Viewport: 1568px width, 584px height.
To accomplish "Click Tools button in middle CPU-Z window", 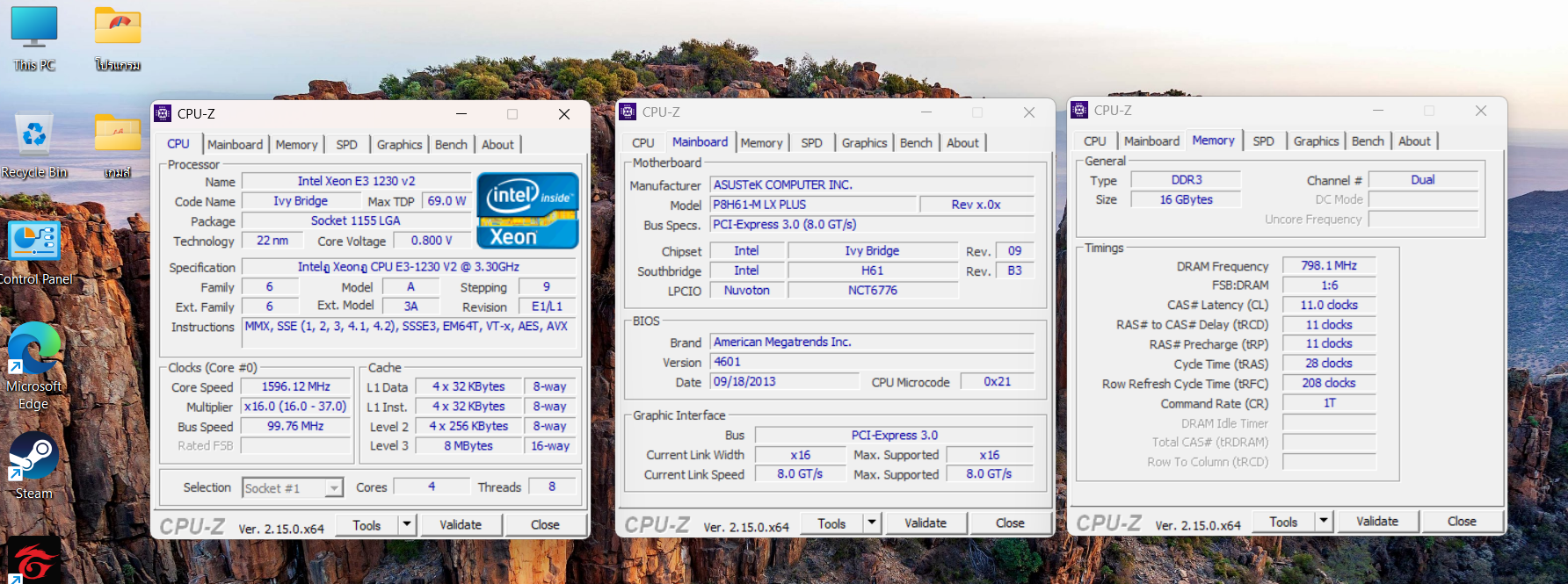I will point(831,523).
